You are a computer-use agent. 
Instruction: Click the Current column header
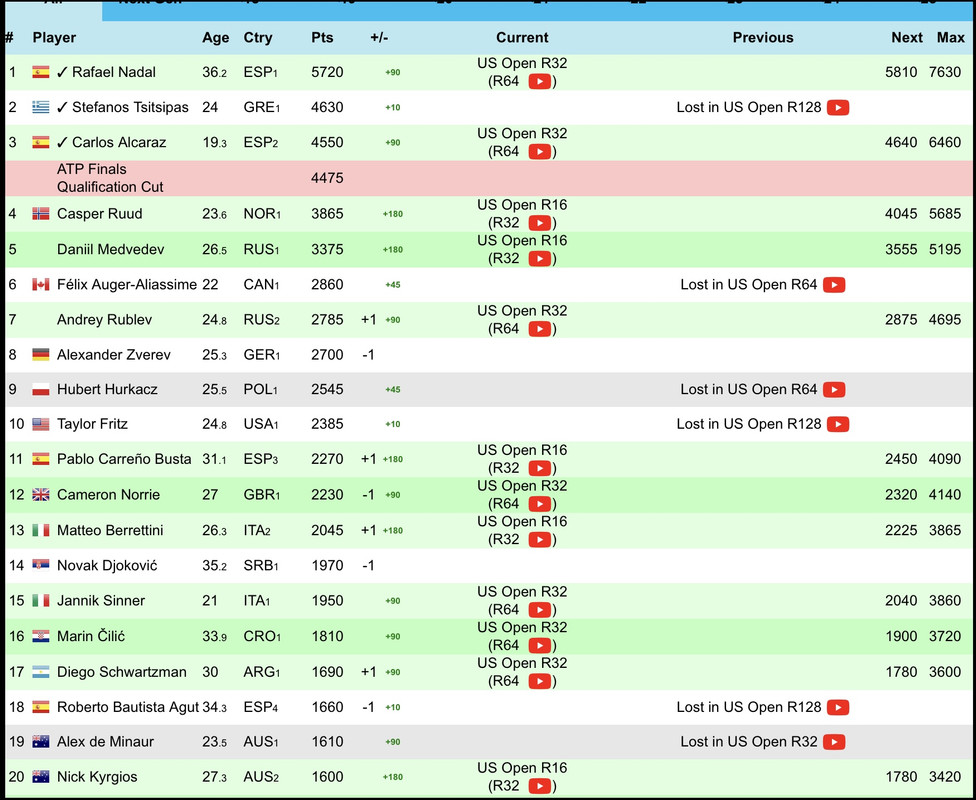tap(522, 38)
